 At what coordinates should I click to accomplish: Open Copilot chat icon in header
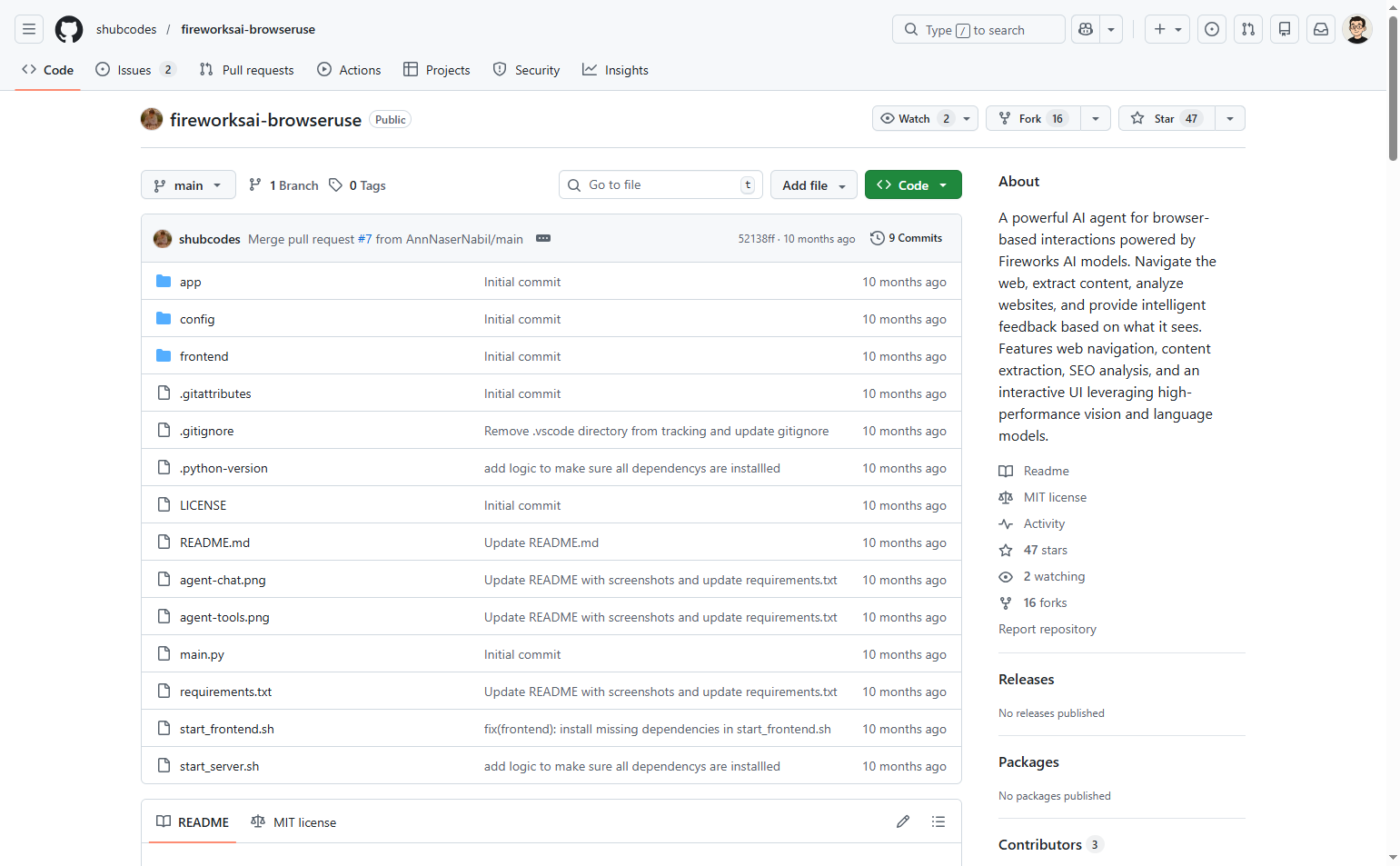pos(1085,29)
